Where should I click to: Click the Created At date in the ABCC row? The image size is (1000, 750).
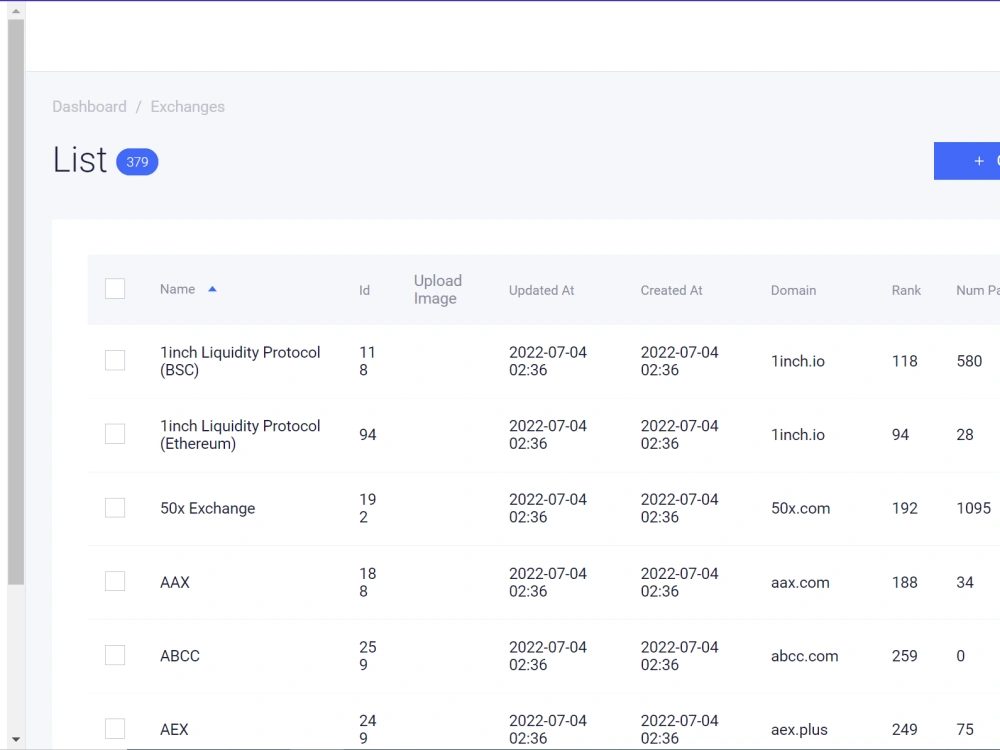tap(679, 656)
